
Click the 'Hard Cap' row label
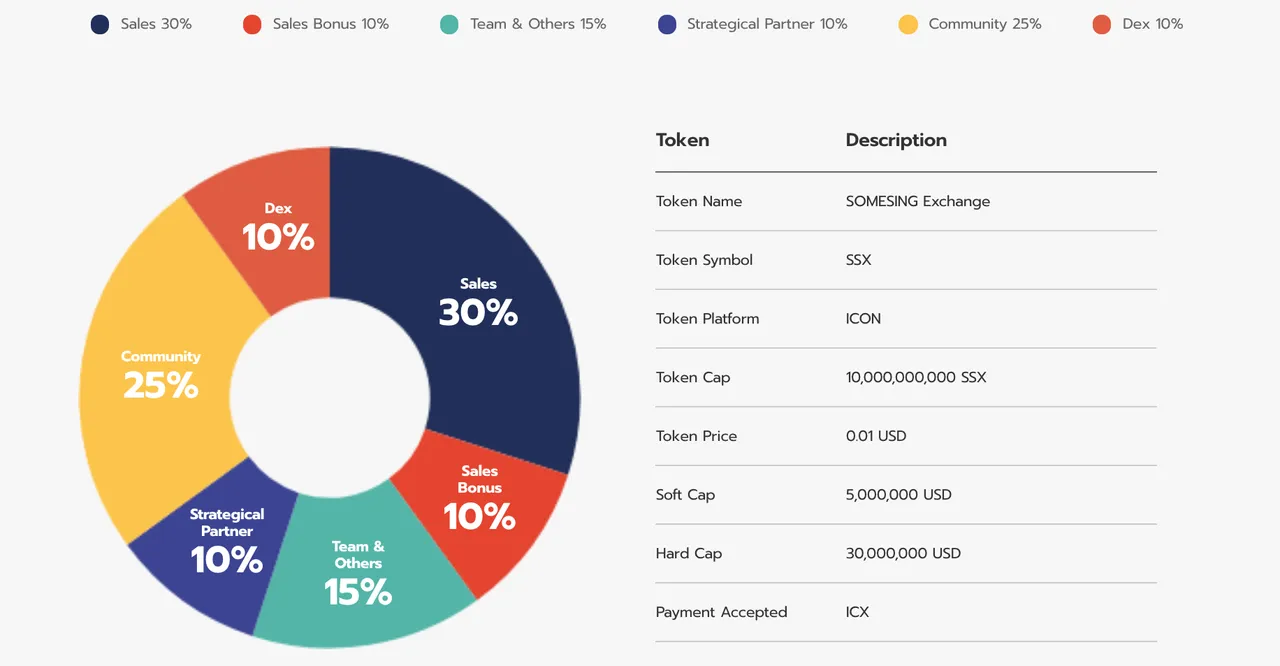688,553
